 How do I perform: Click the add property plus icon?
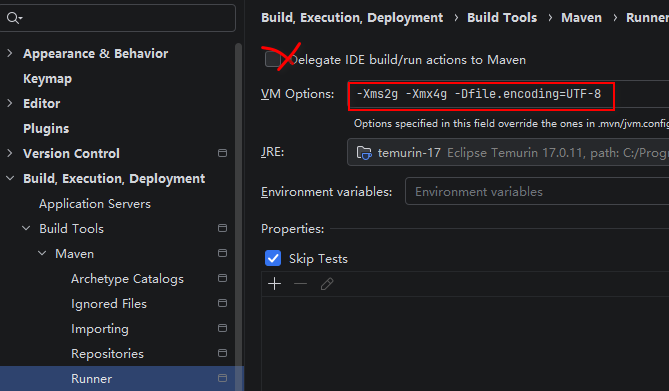(275, 284)
